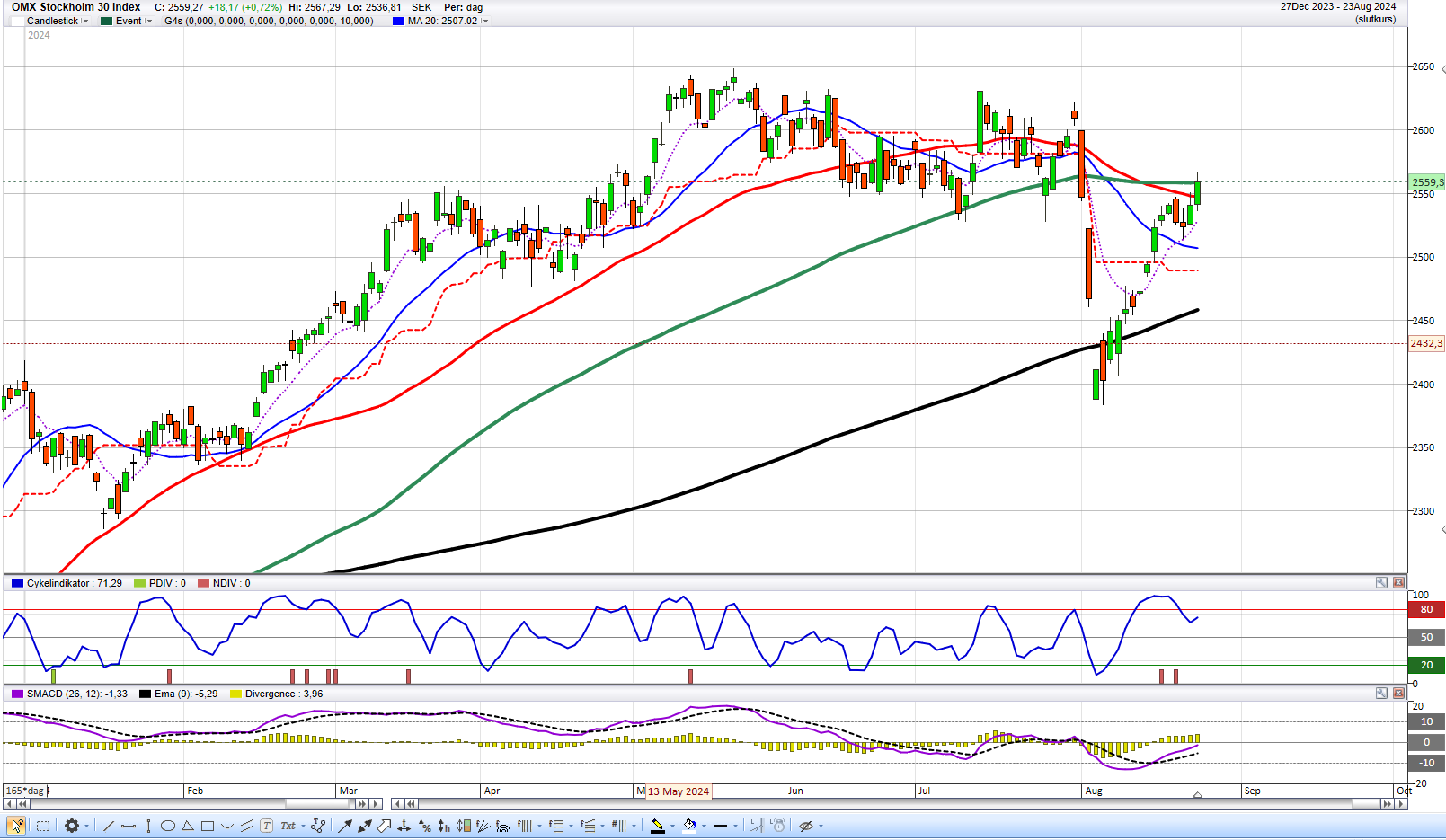This screenshot has width=1446, height=840.
Task: Select the horizontal line segment tool
Action: (129, 826)
